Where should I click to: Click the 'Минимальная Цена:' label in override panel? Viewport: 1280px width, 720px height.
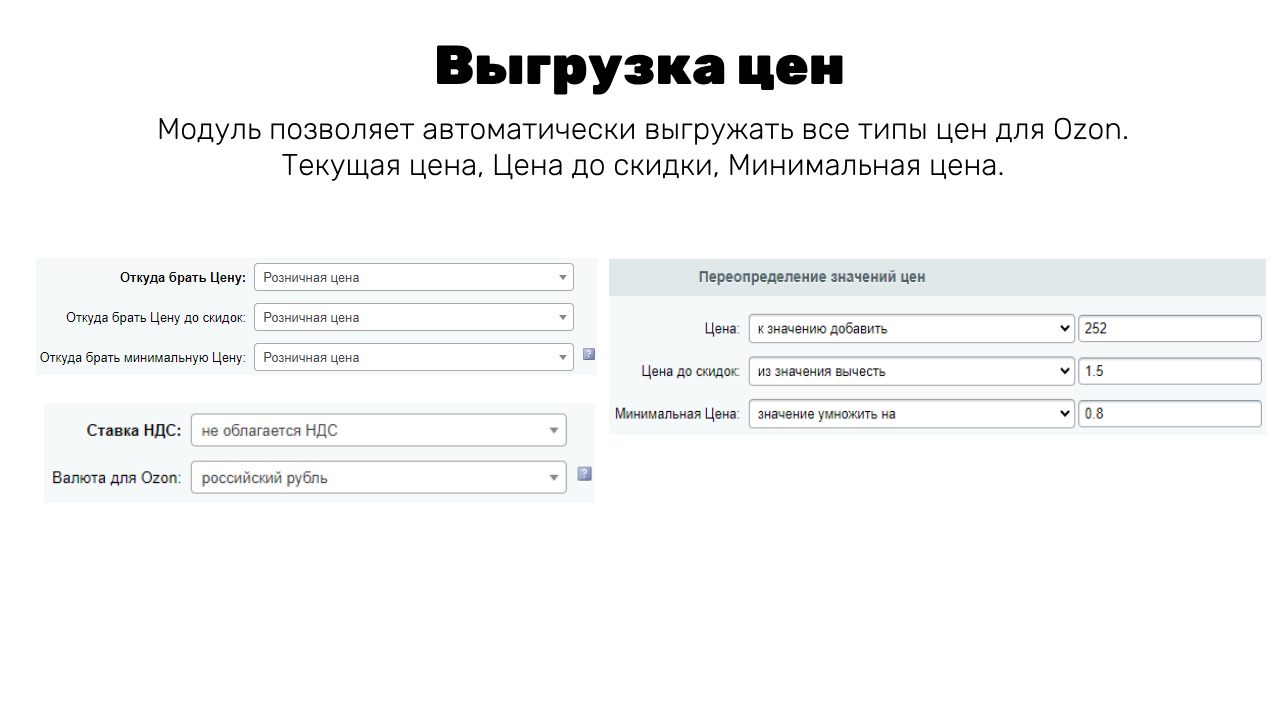pyautogui.click(x=677, y=414)
